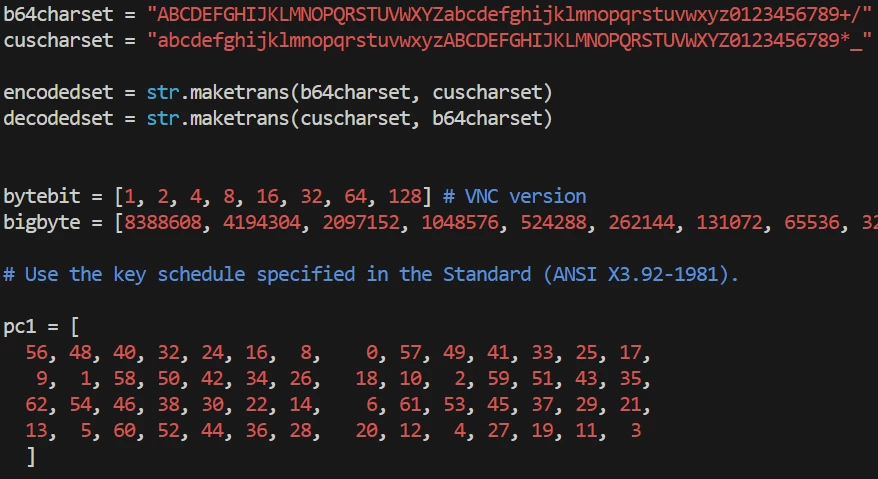Click the closing bracket of the pc1 list
The width and height of the screenshot is (878, 479).
coord(31,456)
